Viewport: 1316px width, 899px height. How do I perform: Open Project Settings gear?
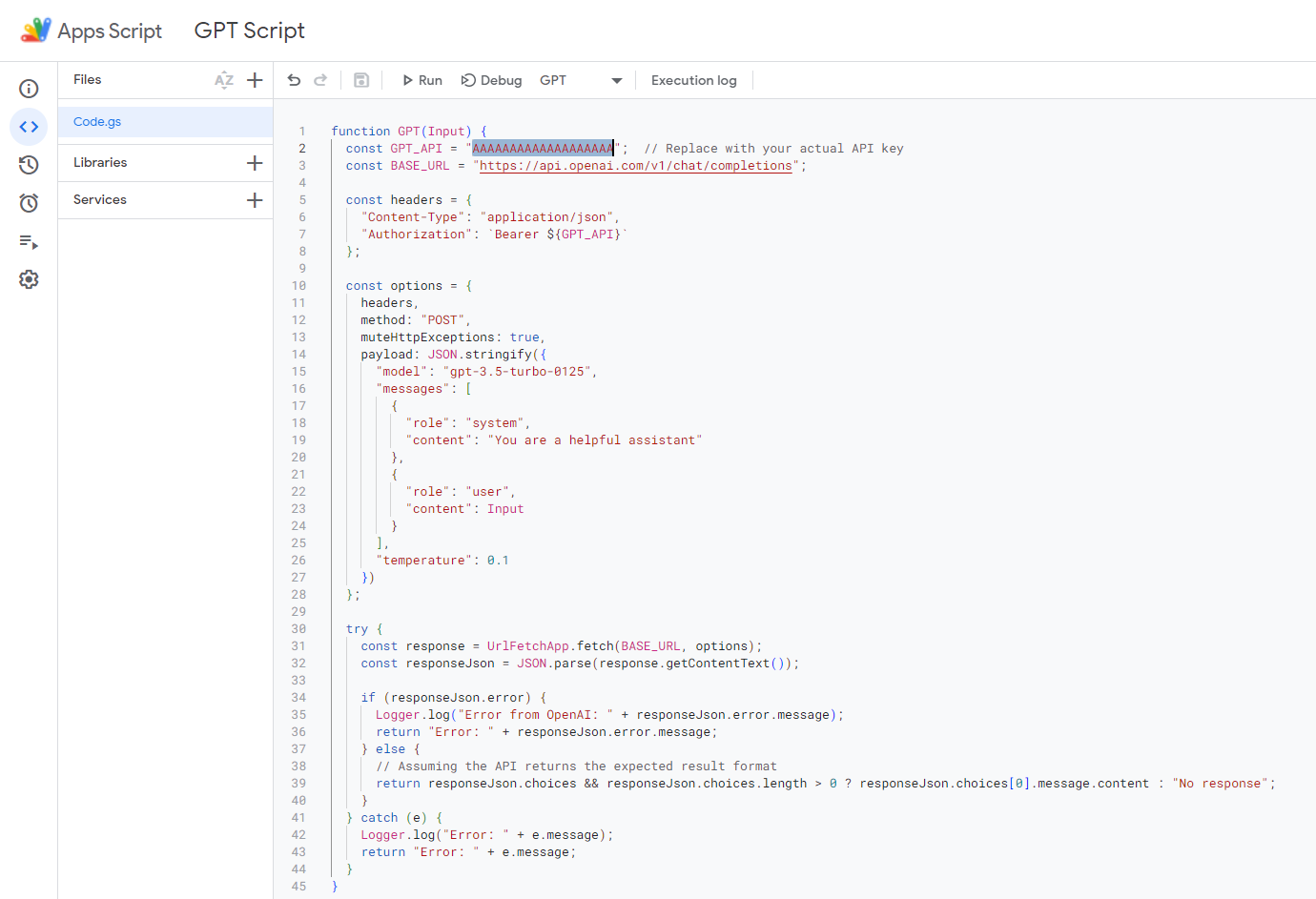[29, 278]
